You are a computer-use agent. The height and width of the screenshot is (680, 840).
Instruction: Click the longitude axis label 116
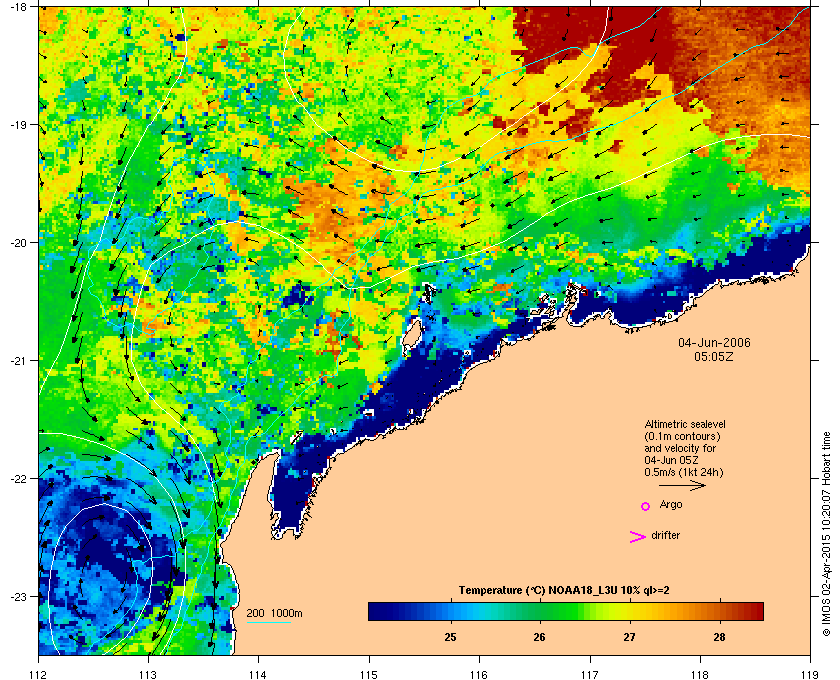pos(479,675)
